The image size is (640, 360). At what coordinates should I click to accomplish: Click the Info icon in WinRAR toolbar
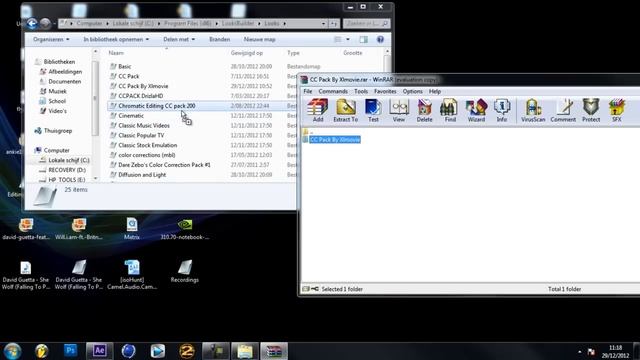coord(502,110)
